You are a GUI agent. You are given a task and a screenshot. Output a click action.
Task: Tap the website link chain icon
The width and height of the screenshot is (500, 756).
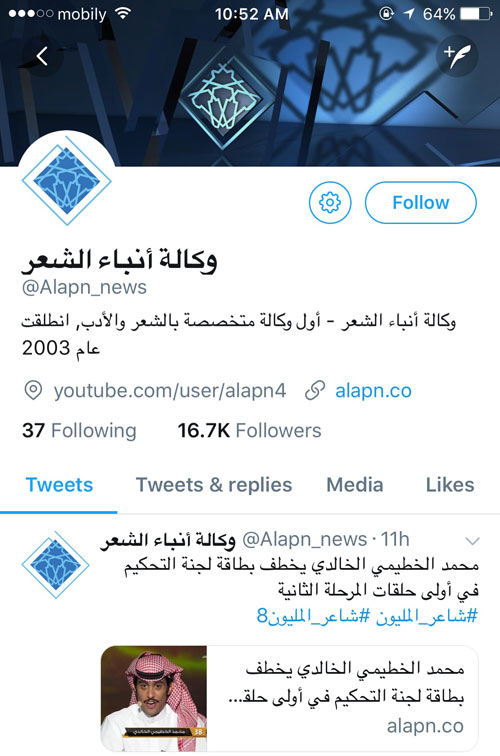pos(315,391)
